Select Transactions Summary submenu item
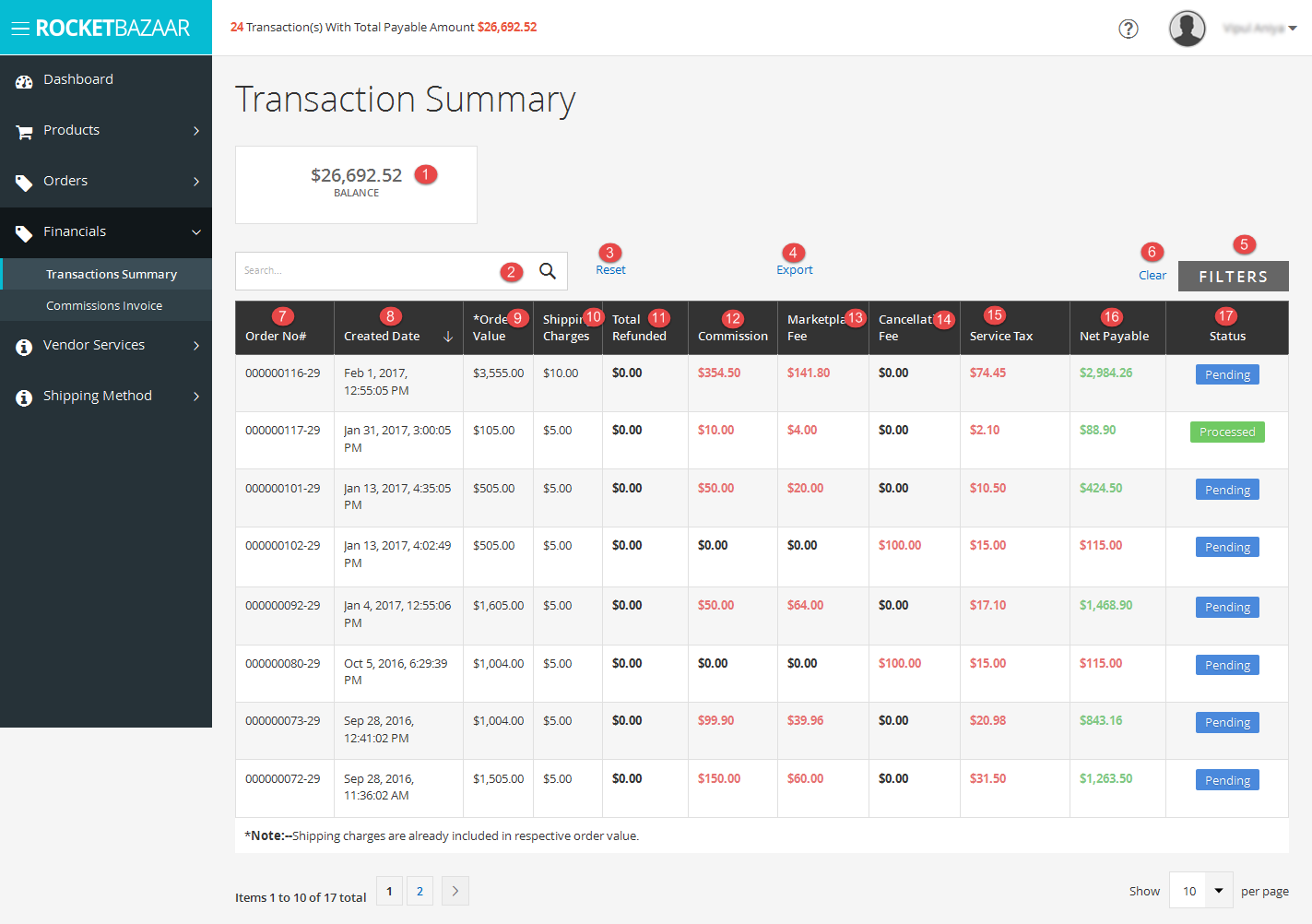Viewport: 1312px width, 924px height. [112, 274]
